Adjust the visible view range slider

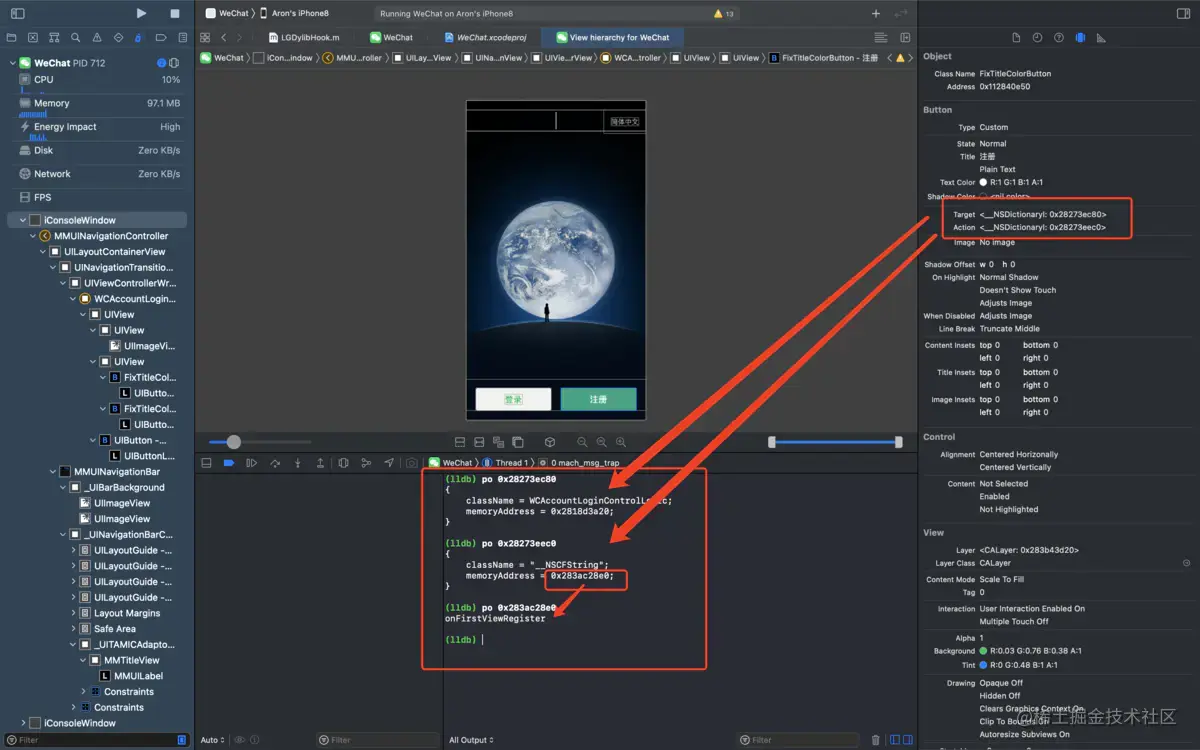[835, 442]
